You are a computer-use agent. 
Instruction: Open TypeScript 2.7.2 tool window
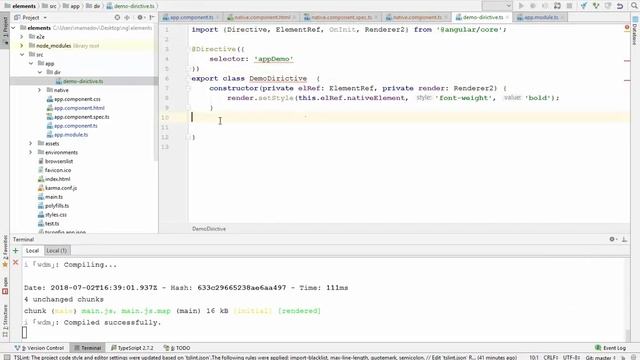(x=132, y=348)
